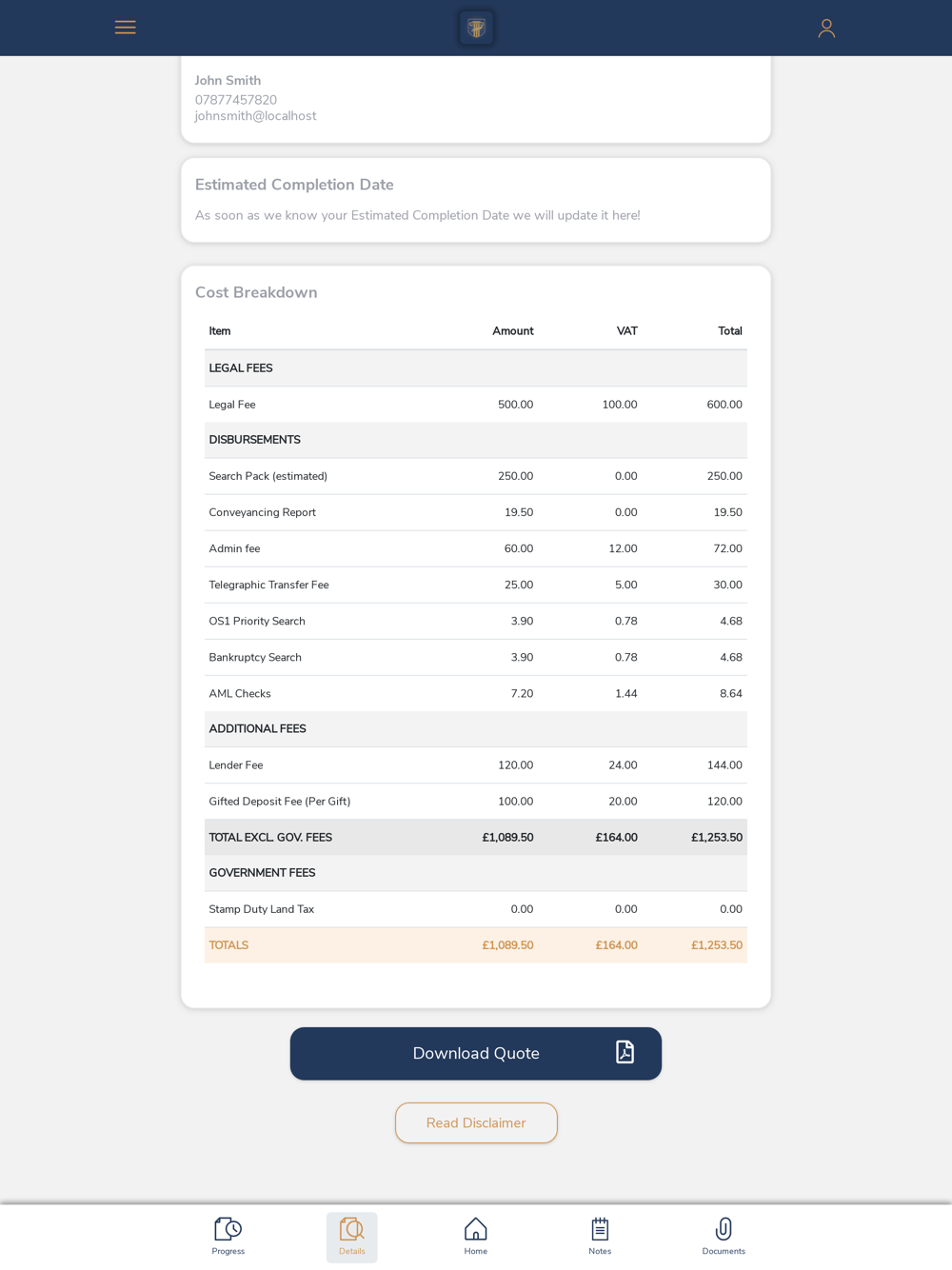952x1270 pixels.
Task: Select the Details tab
Action: point(352,1237)
